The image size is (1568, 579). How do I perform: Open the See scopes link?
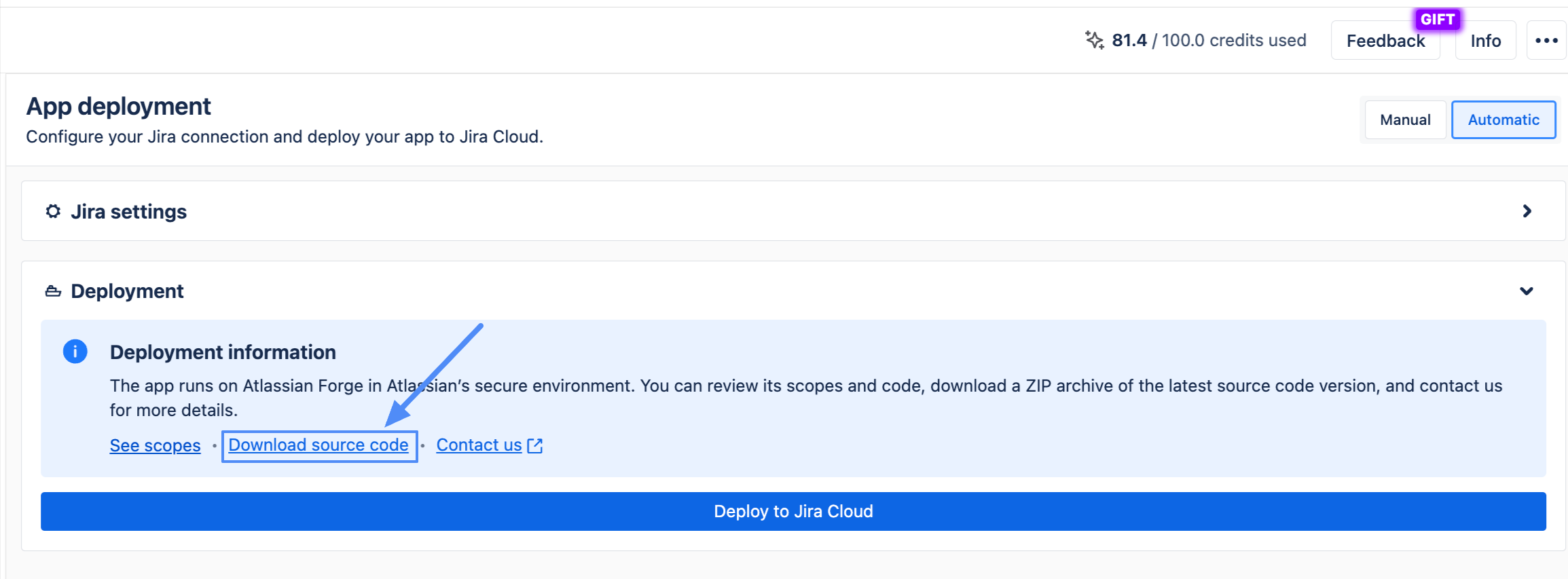click(x=155, y=445)
